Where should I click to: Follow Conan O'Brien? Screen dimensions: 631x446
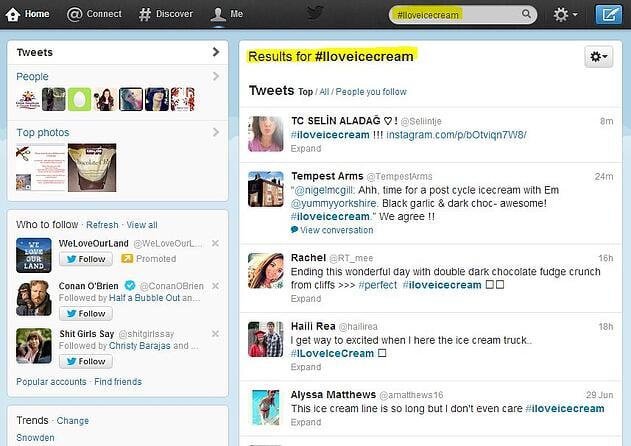(x=86, y=314)
